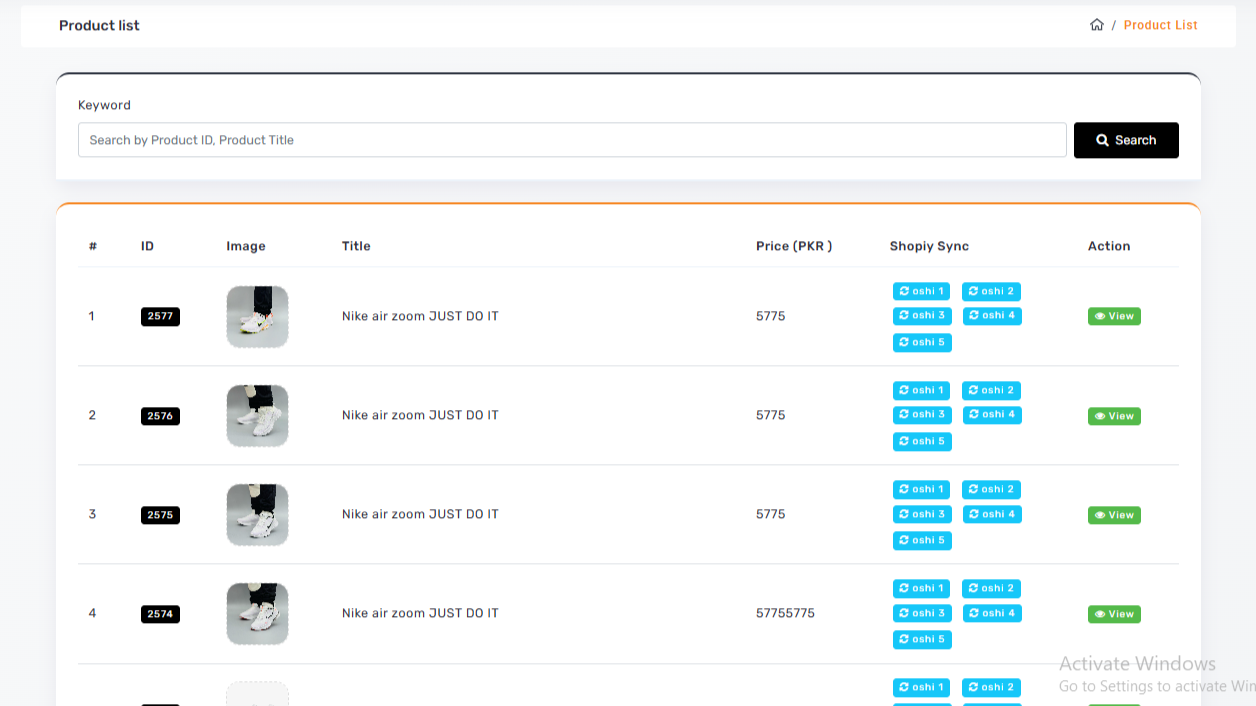This screenshot has height=706, width=1256.
Task: Sync product 2576 to oshi 1
Action: coord(922,390)
